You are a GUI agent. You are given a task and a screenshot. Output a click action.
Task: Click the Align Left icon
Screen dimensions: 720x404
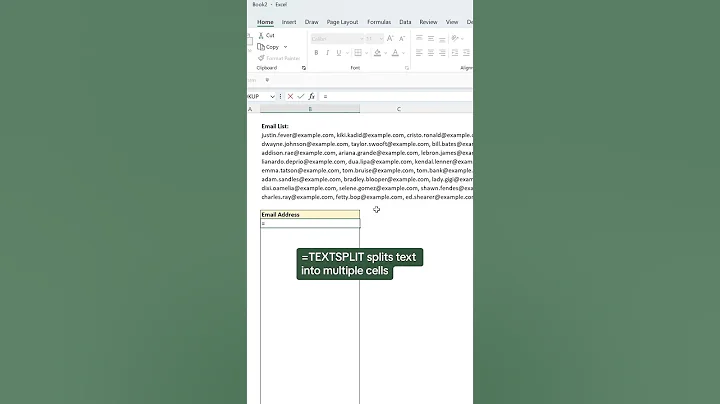[419, 53]
